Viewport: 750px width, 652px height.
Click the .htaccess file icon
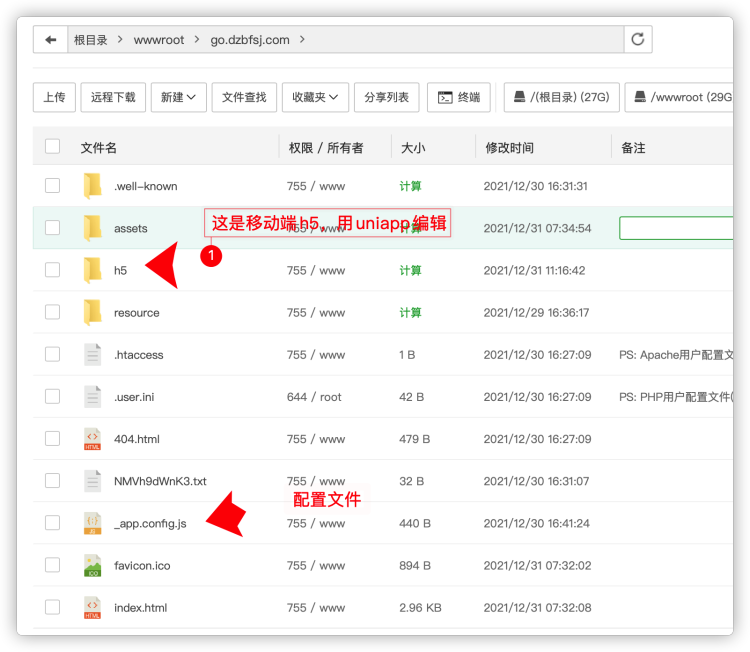coord(92,354)
